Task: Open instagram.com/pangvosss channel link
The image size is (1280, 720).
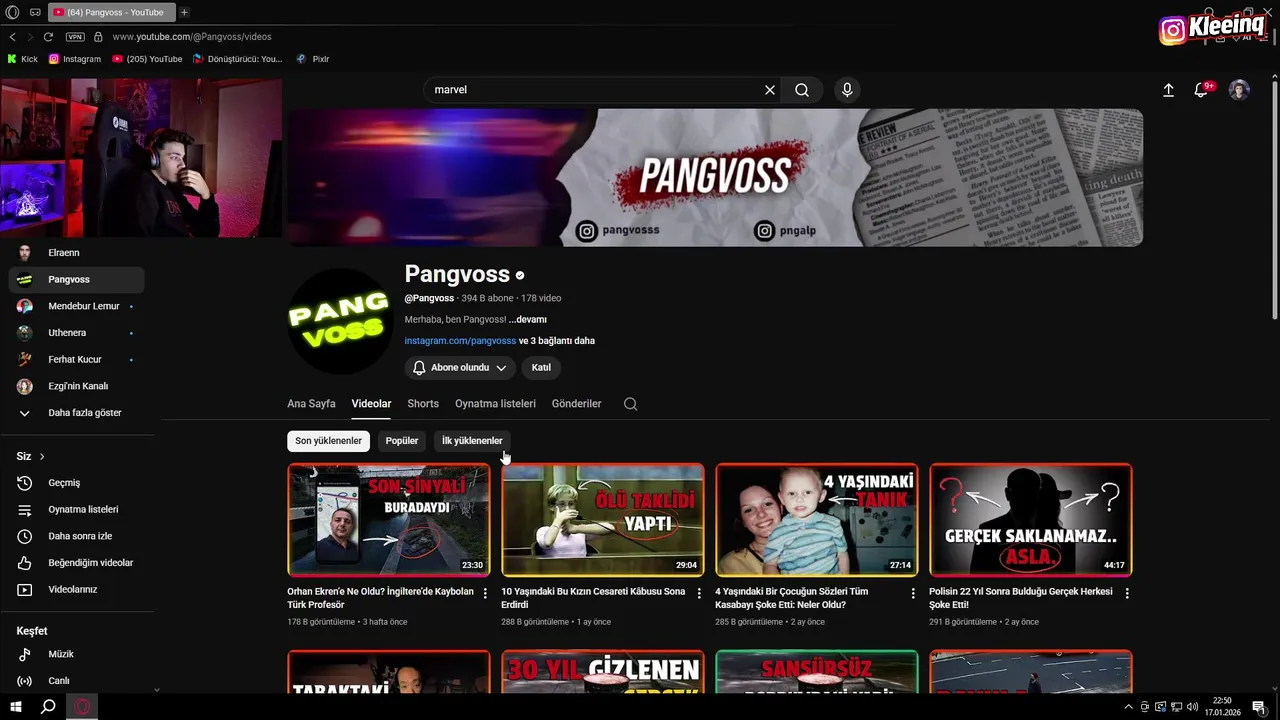Action: tap(460, 341)
